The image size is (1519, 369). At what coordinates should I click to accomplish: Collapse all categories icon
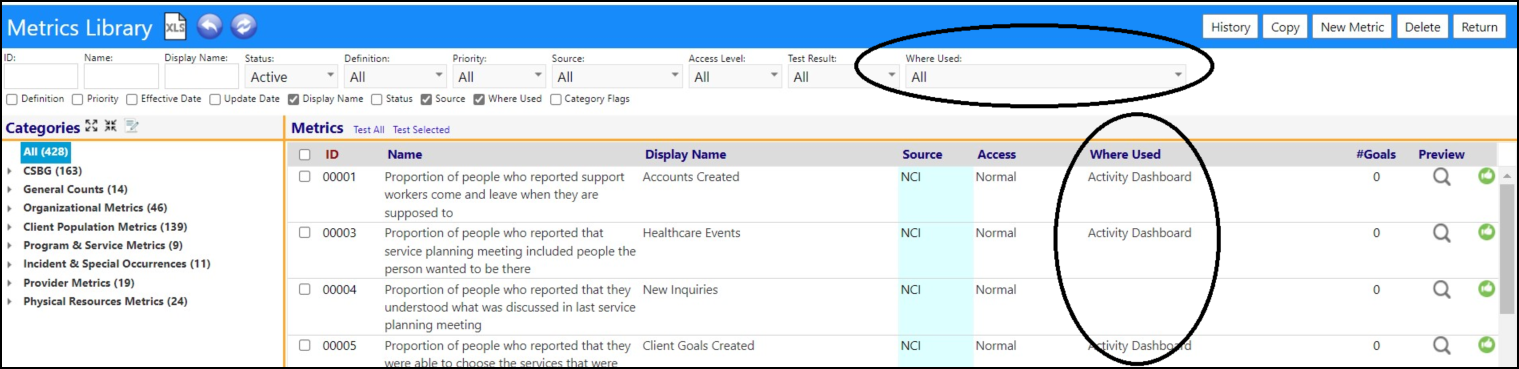111,126
